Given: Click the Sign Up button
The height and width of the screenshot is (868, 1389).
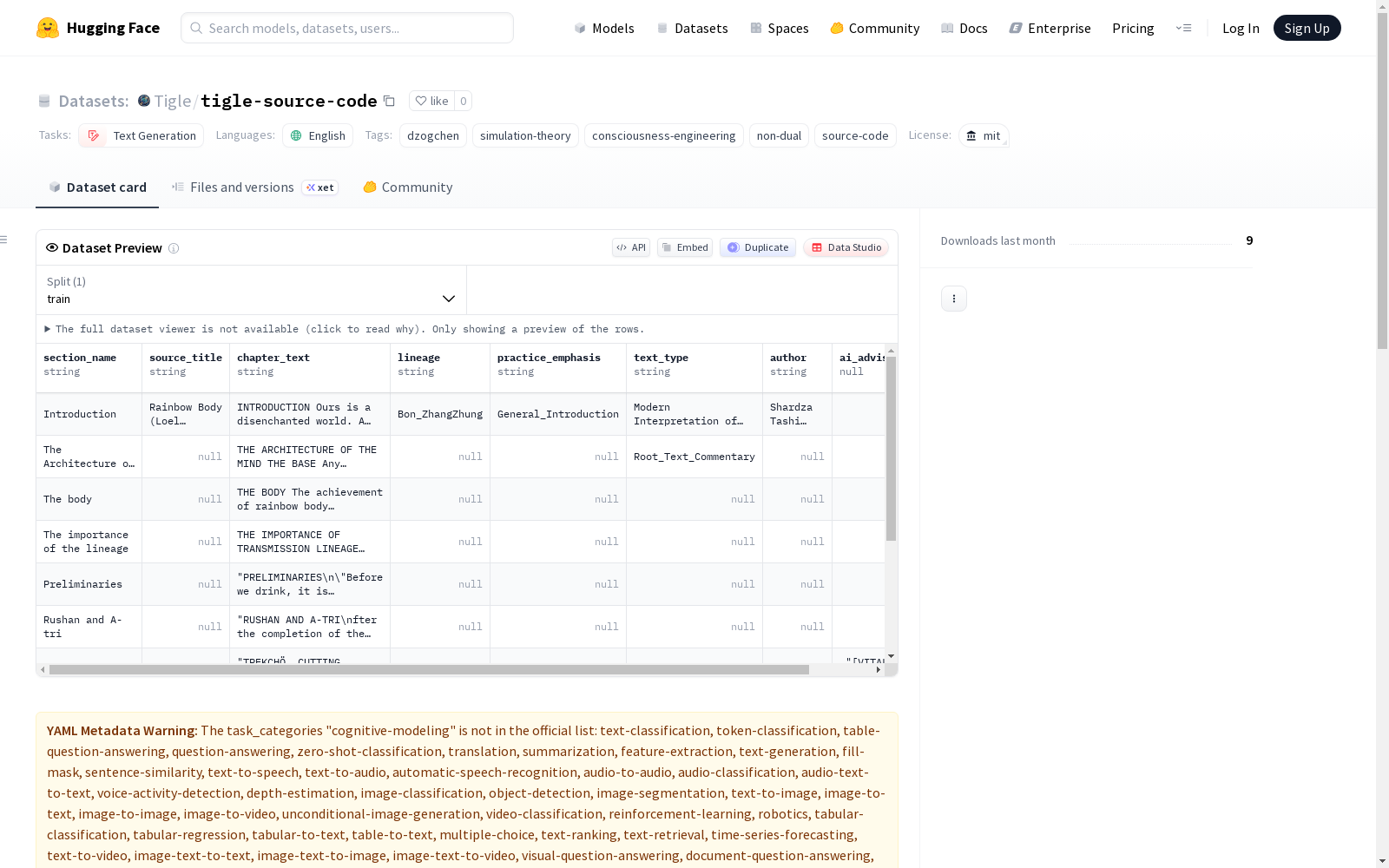Looking at the screenshot, I should (x=1307, y=28).
